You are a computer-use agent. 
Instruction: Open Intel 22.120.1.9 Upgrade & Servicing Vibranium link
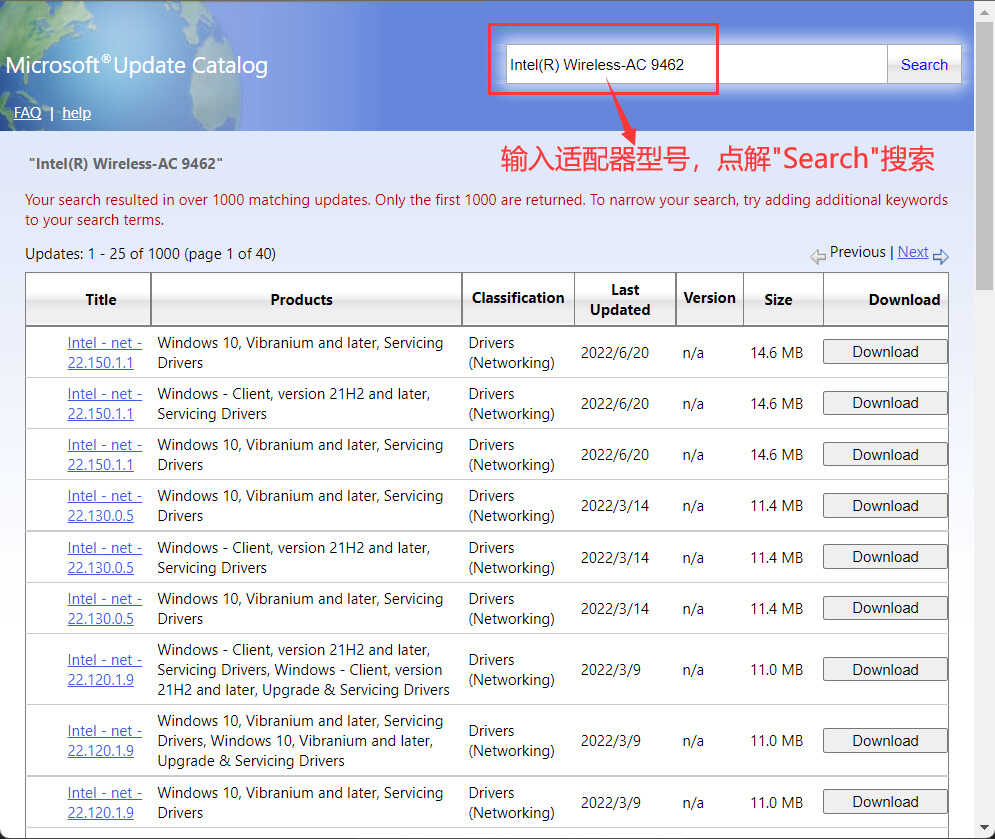[105, 741]
